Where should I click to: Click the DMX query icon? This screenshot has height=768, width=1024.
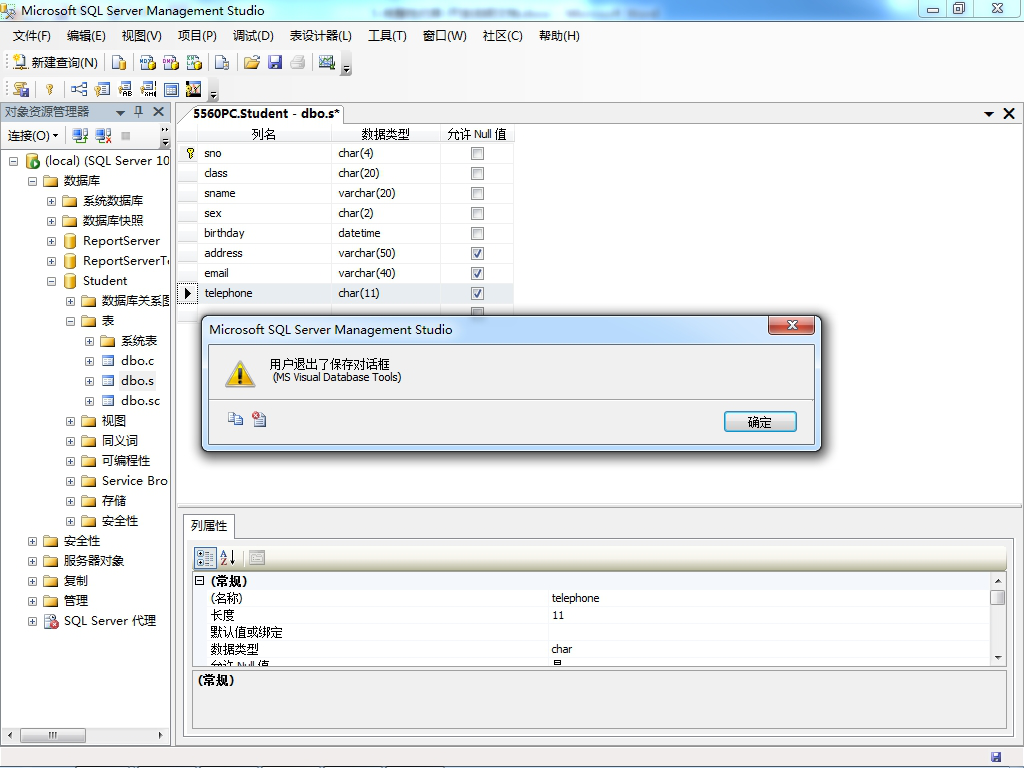click(170, 63)
